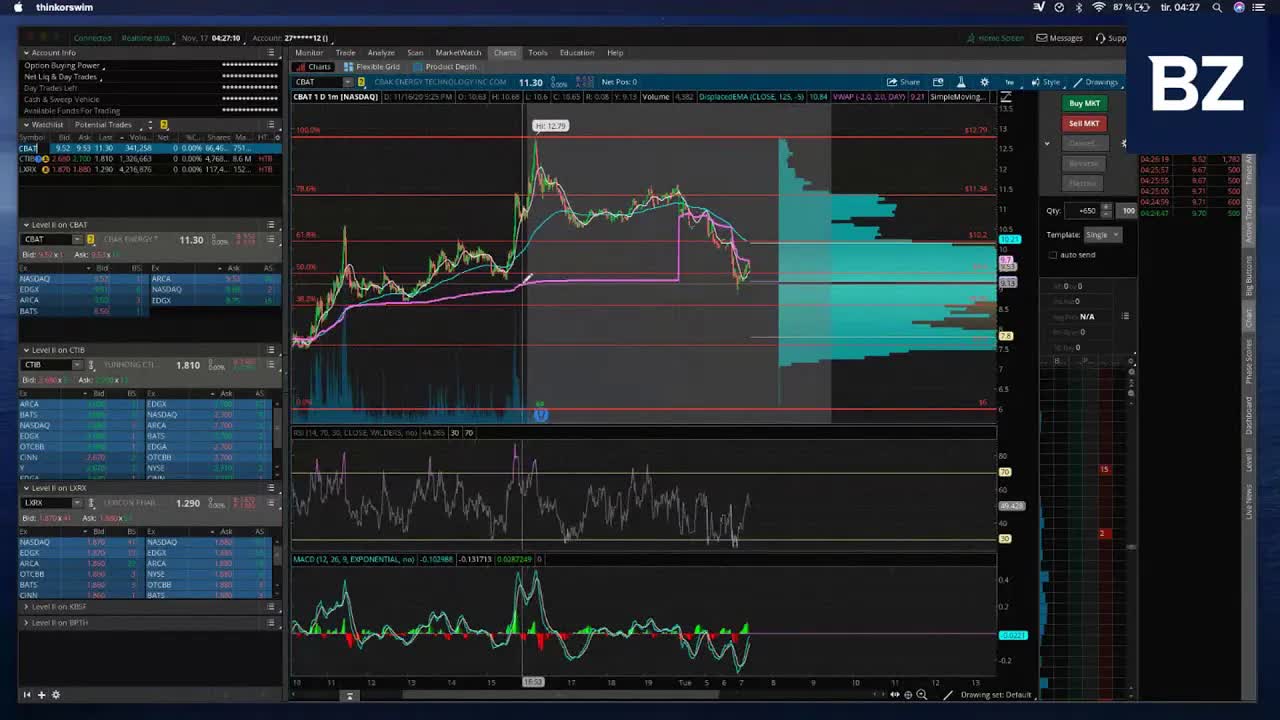Viewport: 1280px width, 720px height.
Task: Select the LXRX row in the watchlist
Action: [x=149, y=170]
